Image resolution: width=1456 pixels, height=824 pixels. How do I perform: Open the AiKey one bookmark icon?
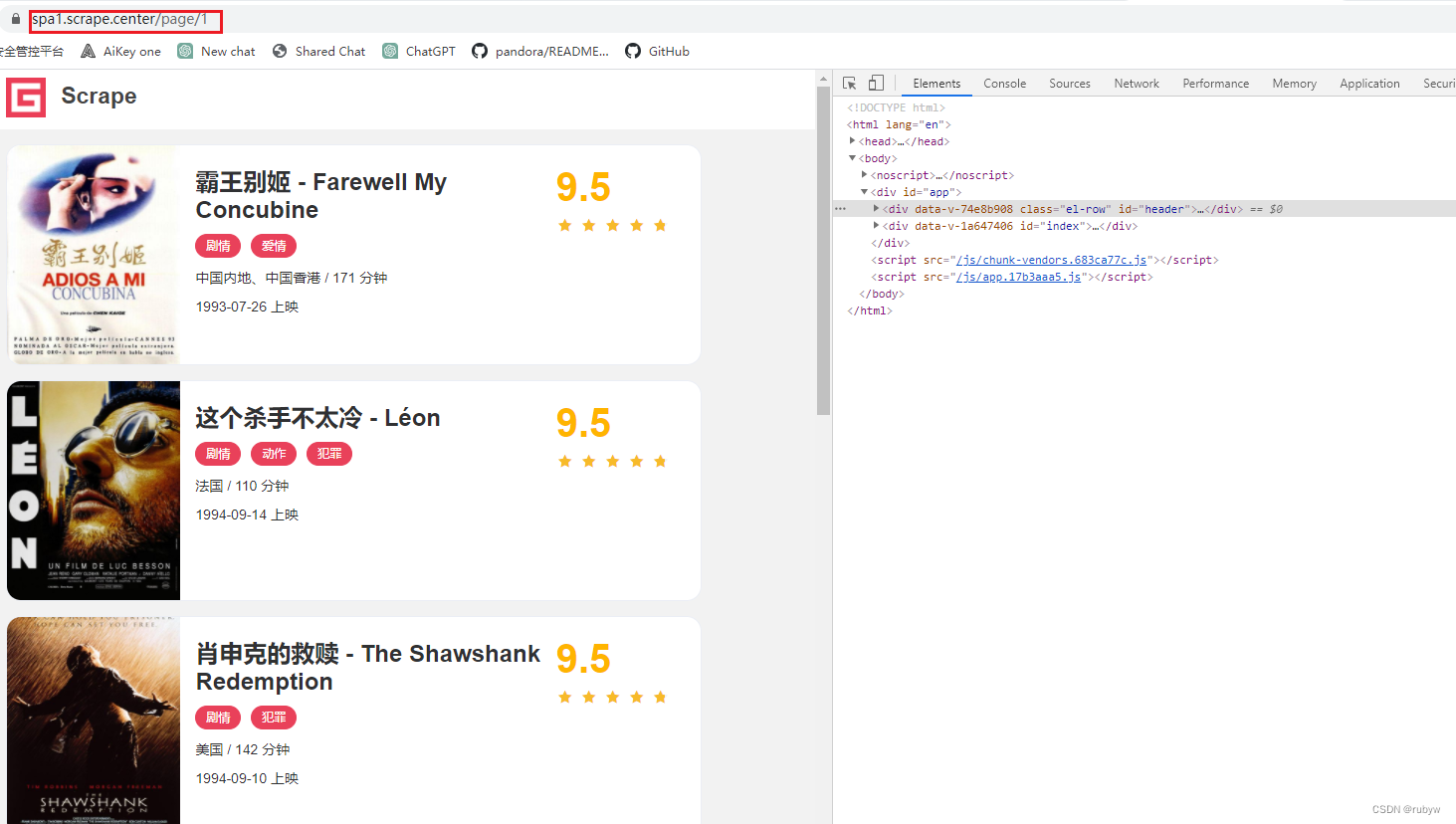click(89, 51)
